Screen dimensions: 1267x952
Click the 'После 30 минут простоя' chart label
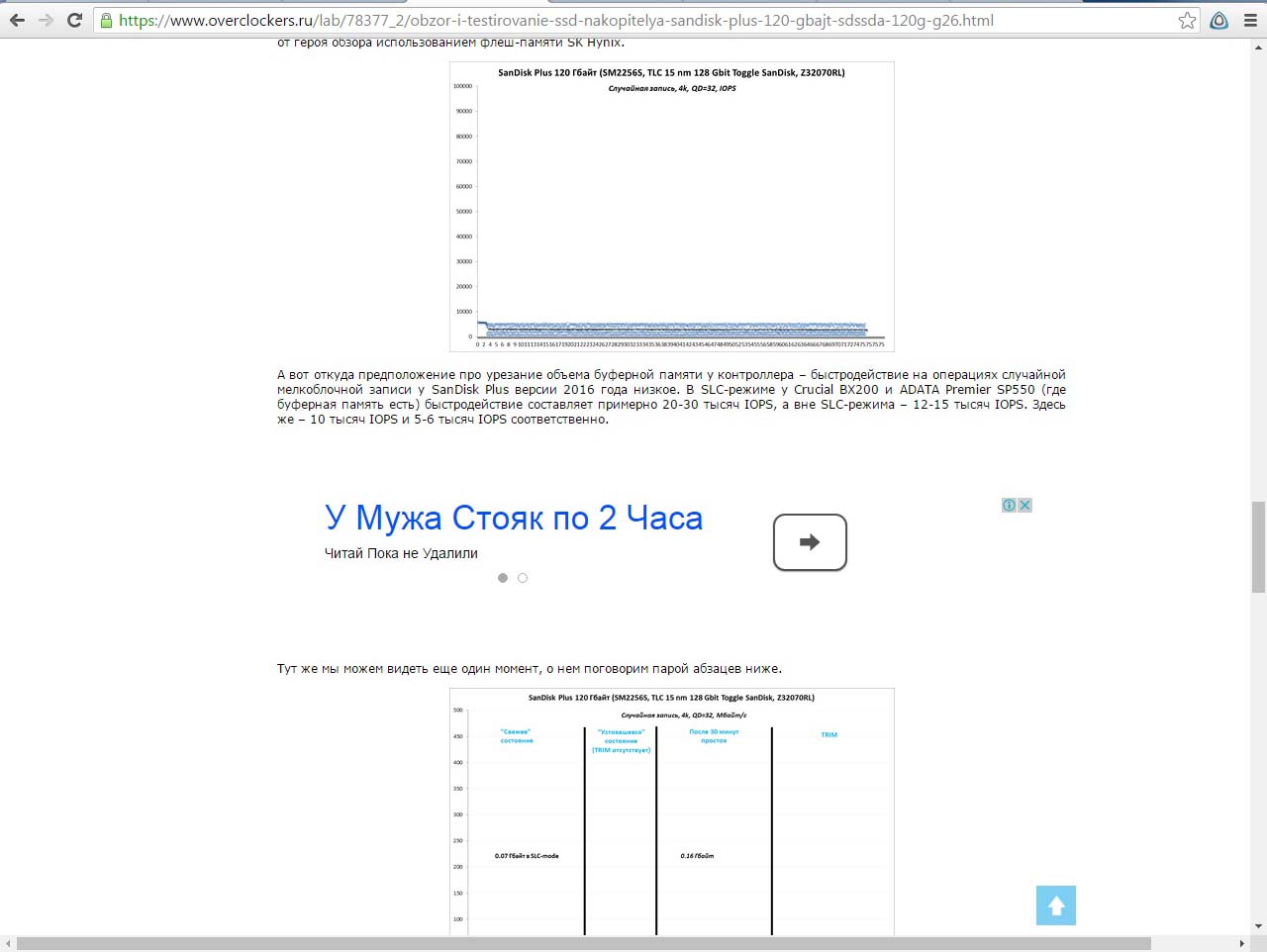(714, 736)
